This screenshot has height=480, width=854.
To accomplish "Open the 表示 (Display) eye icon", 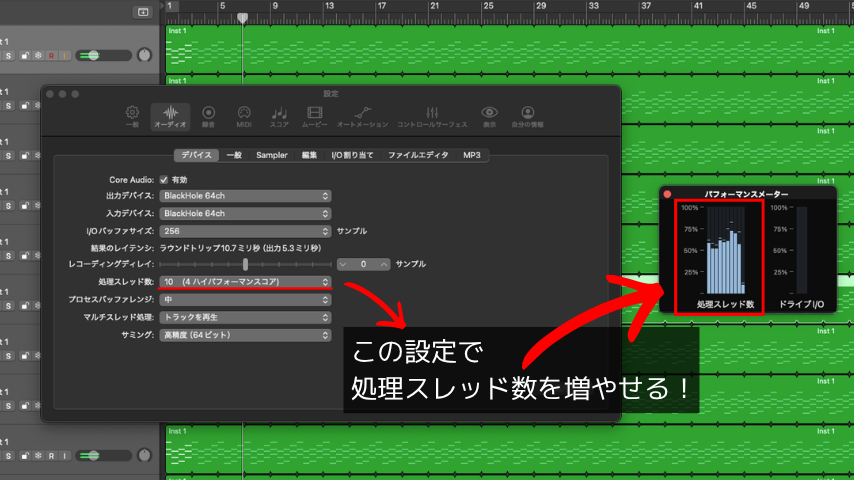I will [489, 116].
